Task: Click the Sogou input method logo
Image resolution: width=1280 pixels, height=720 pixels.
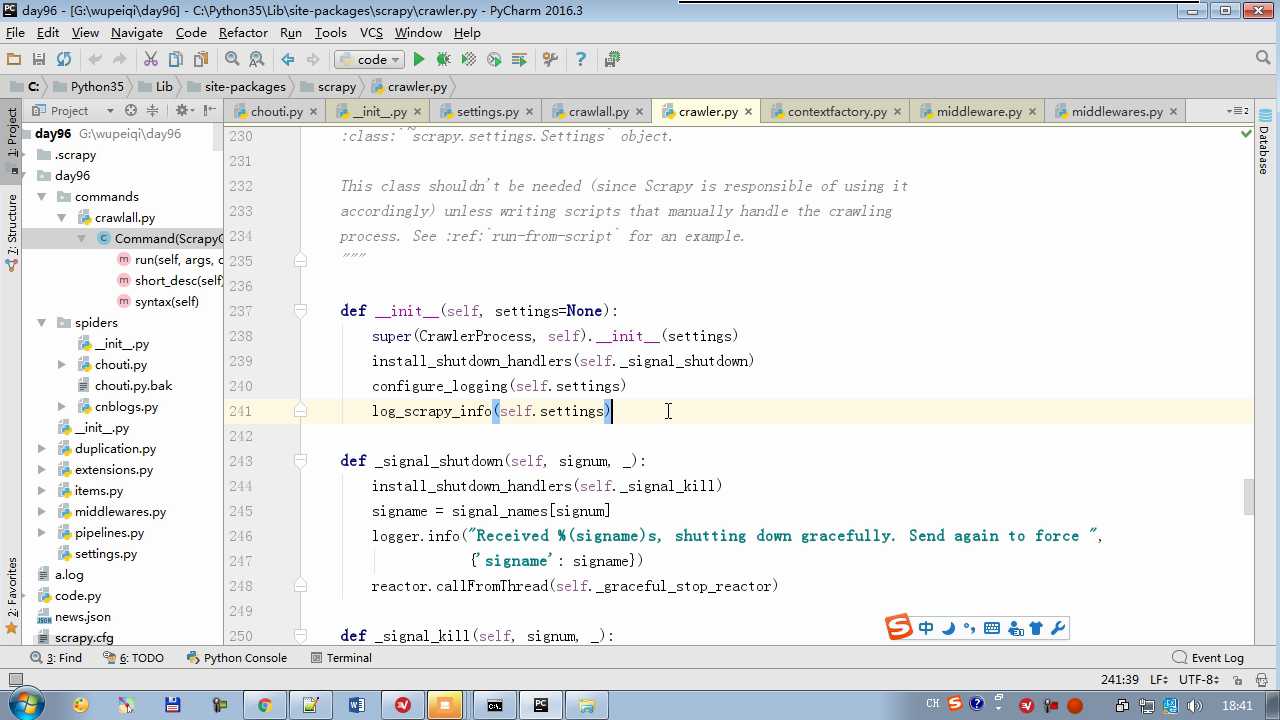Action: 899,628
